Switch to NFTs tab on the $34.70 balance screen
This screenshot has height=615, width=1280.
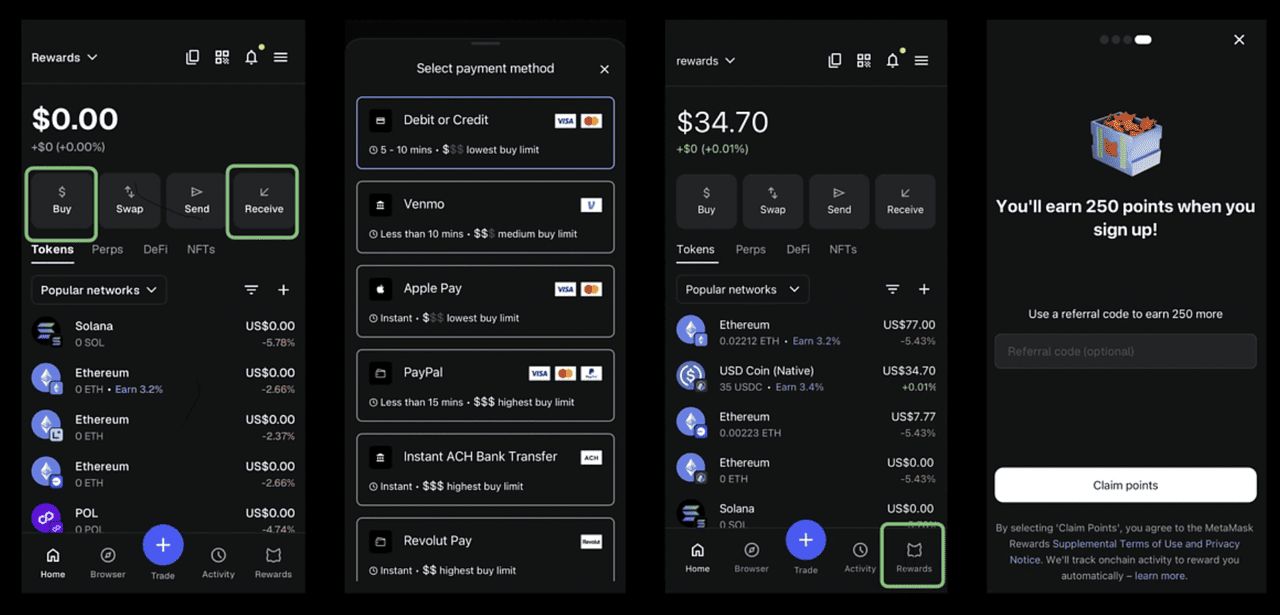843,249
